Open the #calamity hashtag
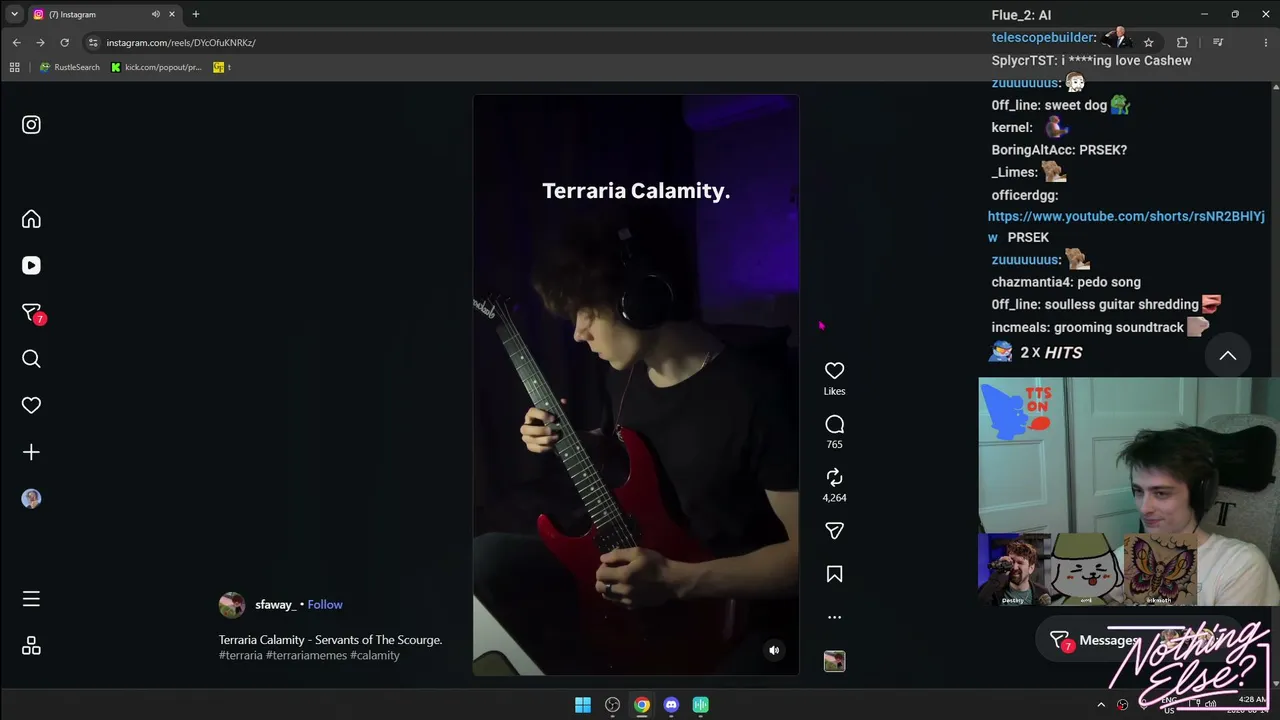Image resolution: width=1280 pixels, height=720 pixels. 375,656
